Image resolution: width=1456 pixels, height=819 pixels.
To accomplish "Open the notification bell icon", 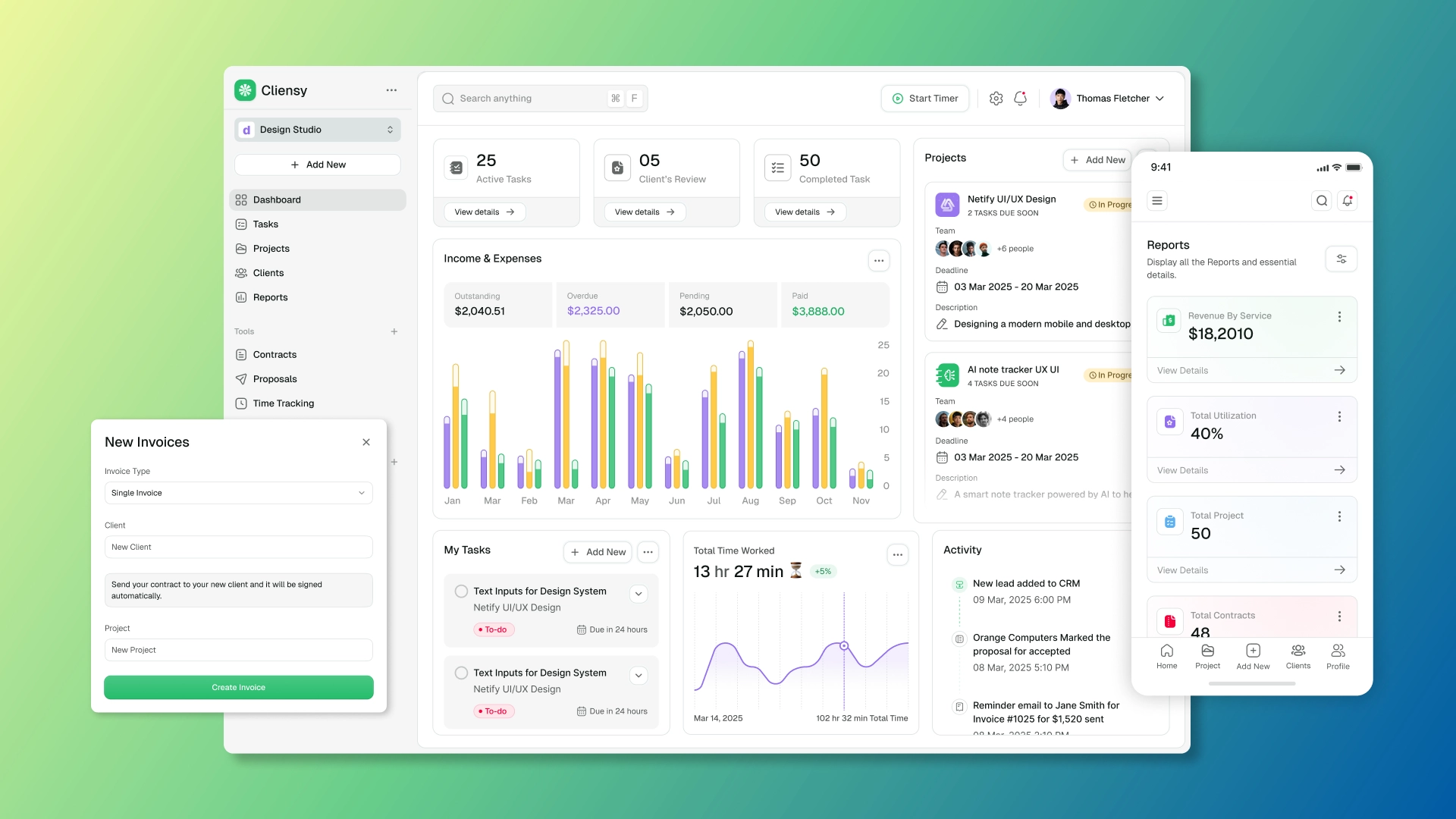I will [x=1019, y=98].
